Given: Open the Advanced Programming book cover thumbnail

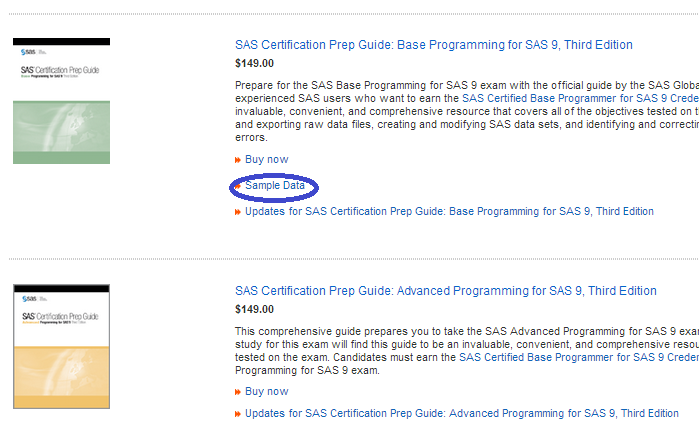Looking at the screenshot, I should point(62,347).
